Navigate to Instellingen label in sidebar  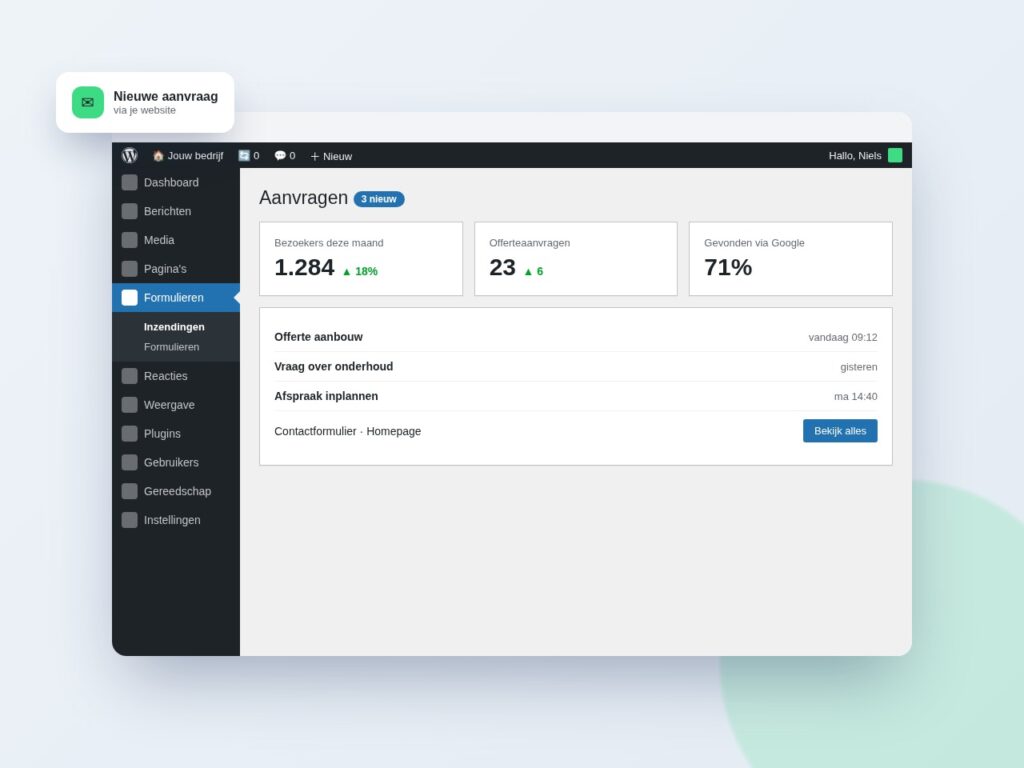click(172, 520)
